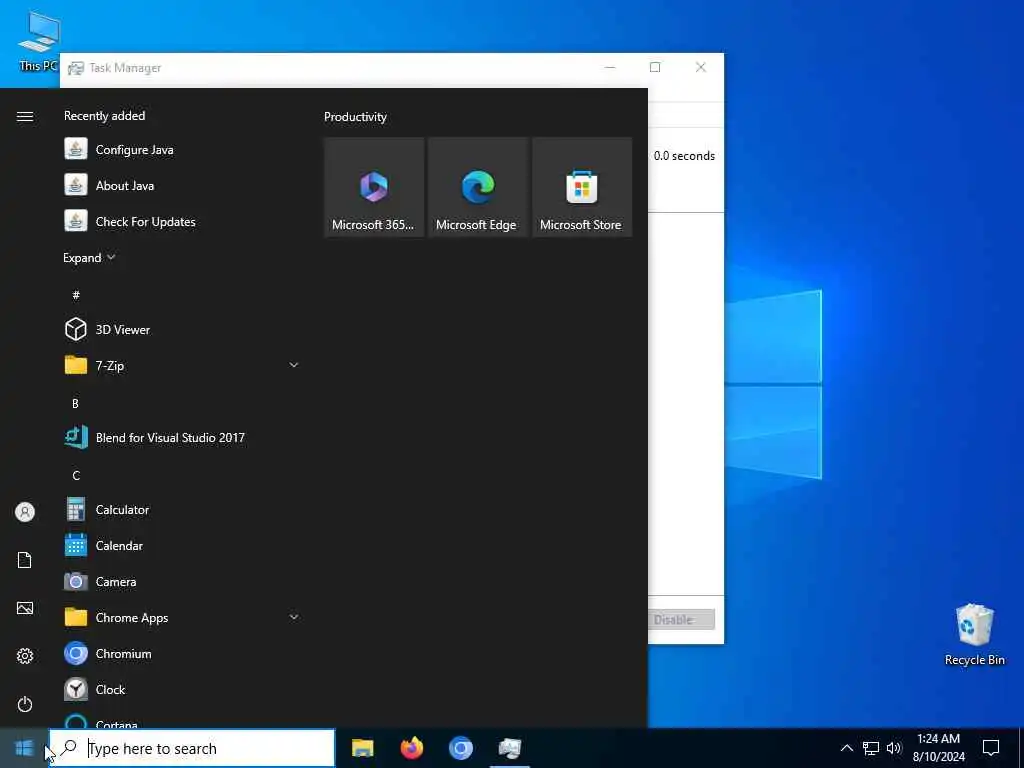Launch Camera app
The image size is (1024, 768).
point(181,581)
